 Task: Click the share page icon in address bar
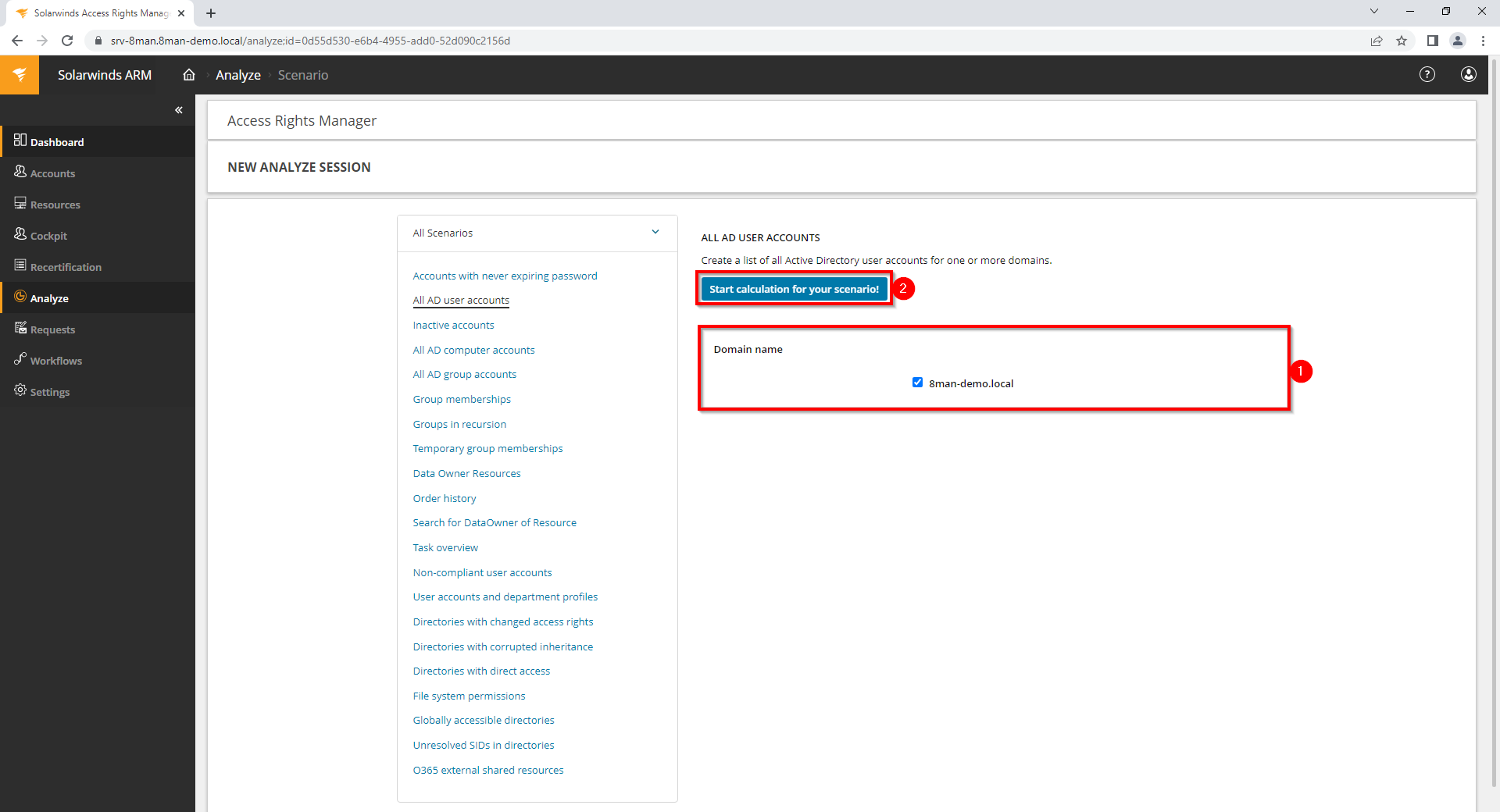tap(1376, 41)
